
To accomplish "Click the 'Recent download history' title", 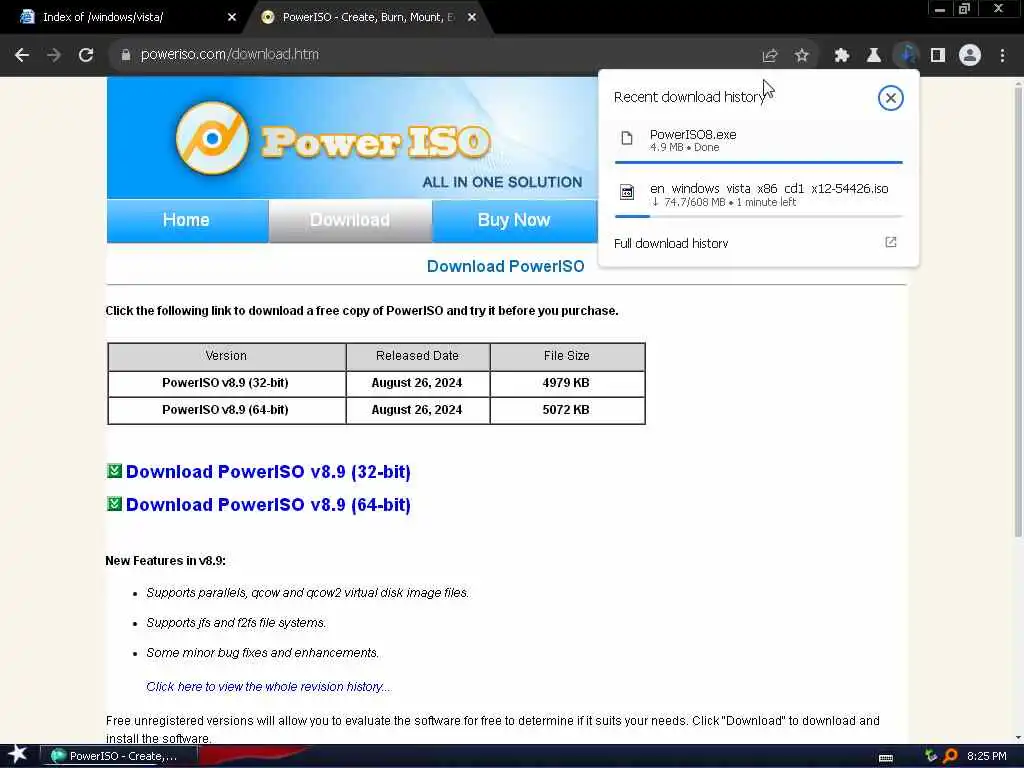I will 690,97.
